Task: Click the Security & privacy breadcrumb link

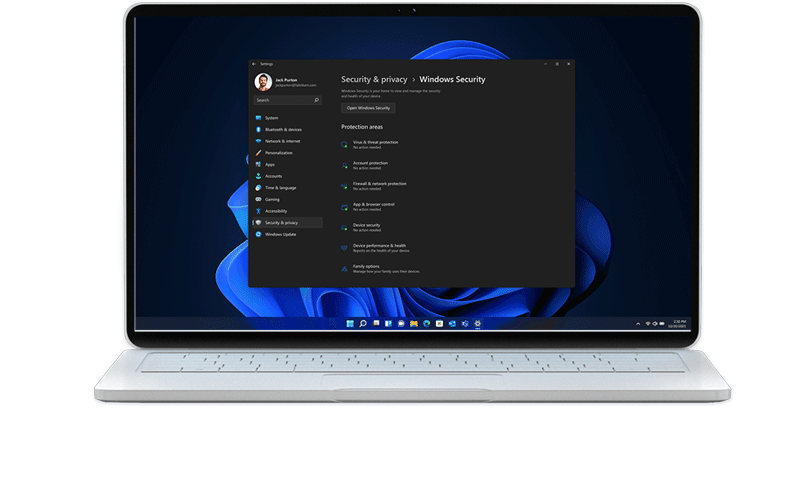Action: pyautogui.click(x=374, y=79)
